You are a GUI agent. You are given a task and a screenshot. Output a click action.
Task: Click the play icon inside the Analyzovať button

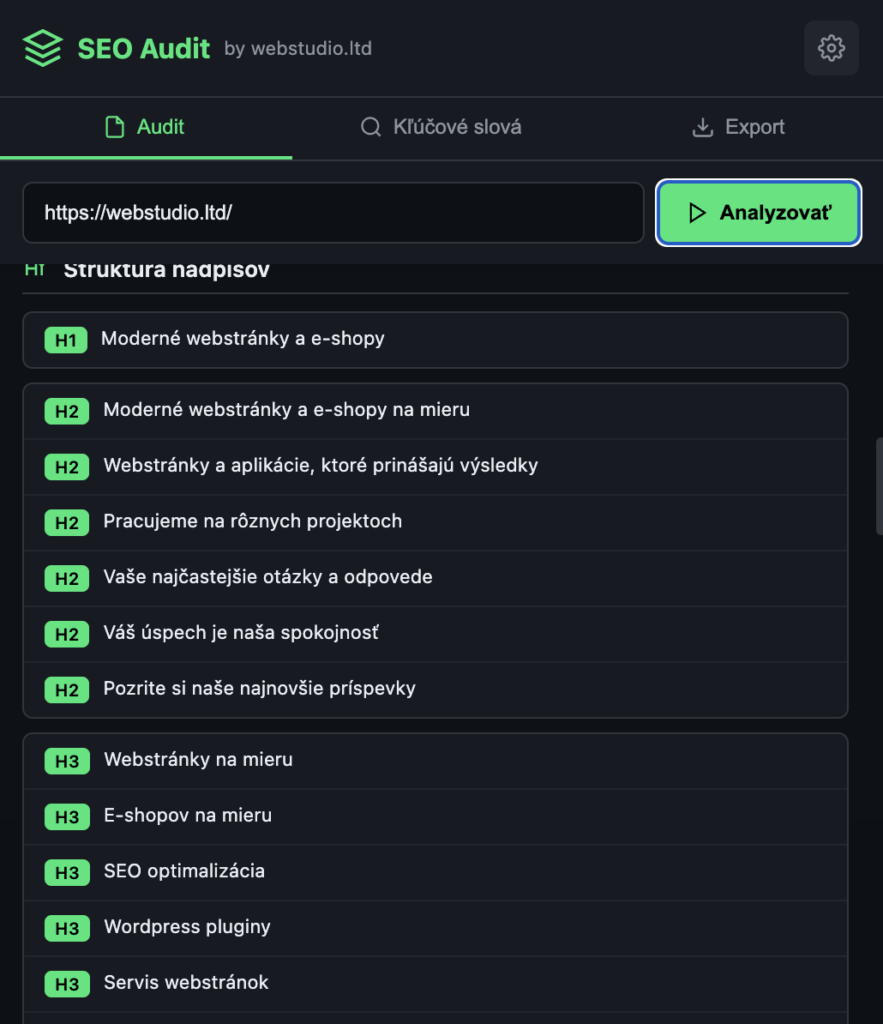click(699, 212)
